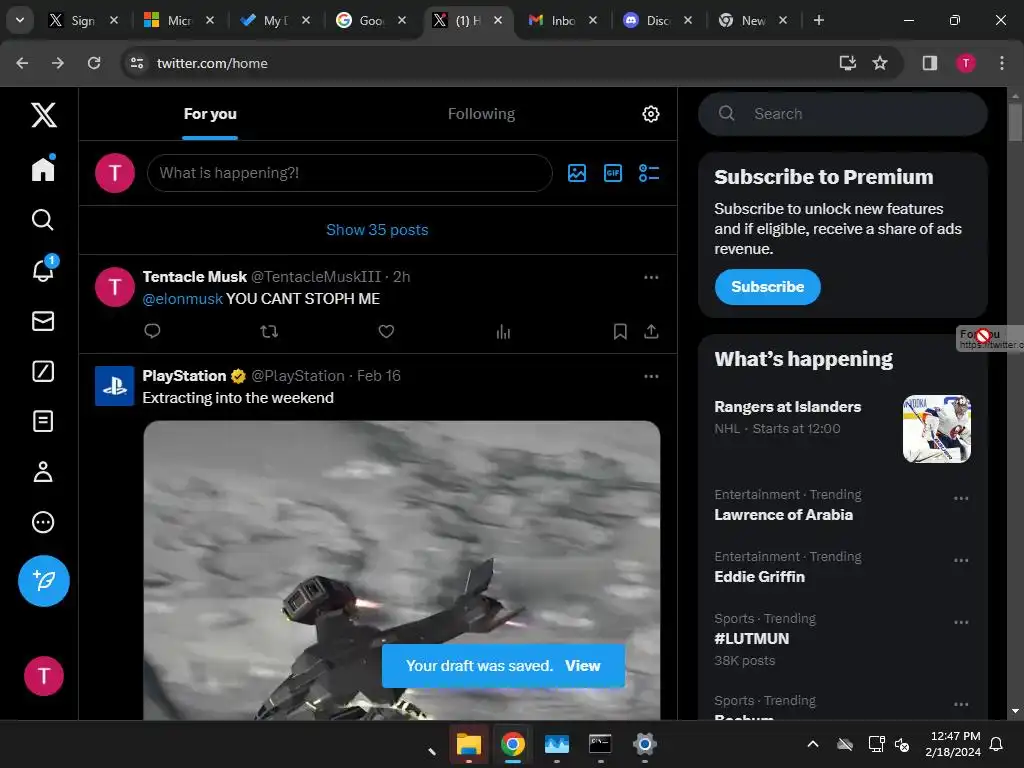Like Tentacle Musk's post
1024x768 pixels.
[x=386, y=332]
